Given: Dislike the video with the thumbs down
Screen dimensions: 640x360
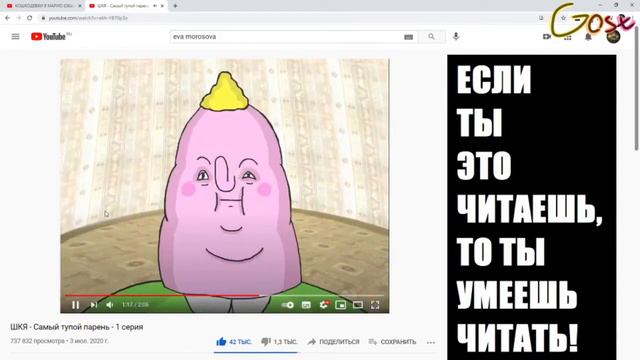Looking at the screenshot, I should (x=279, y=342).
